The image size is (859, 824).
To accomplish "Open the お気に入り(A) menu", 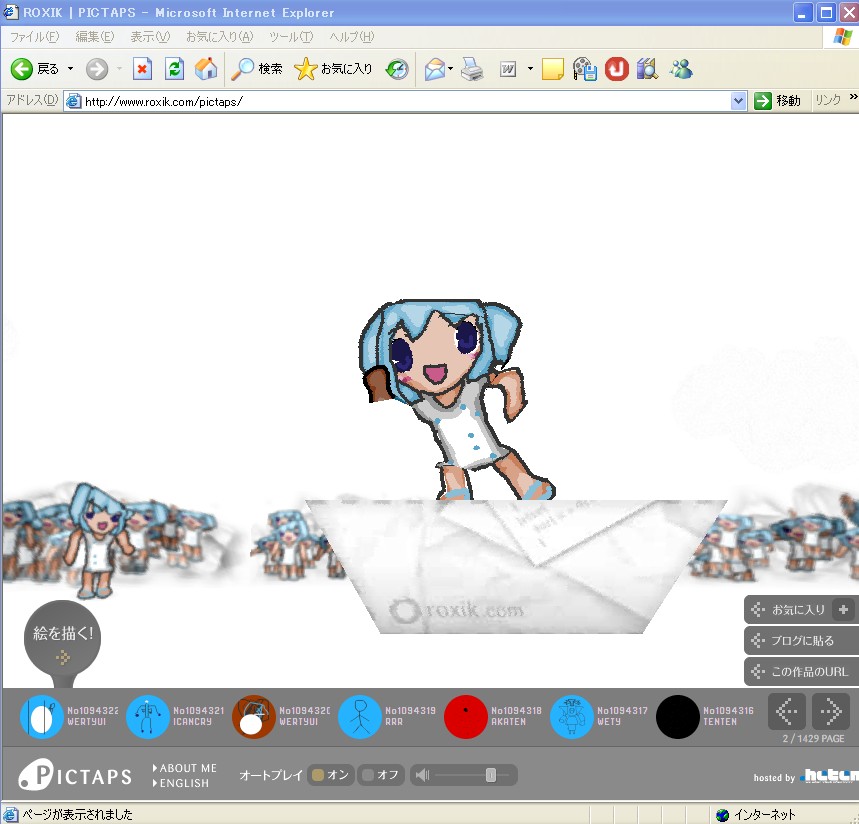I will click(x=220, y=37).
